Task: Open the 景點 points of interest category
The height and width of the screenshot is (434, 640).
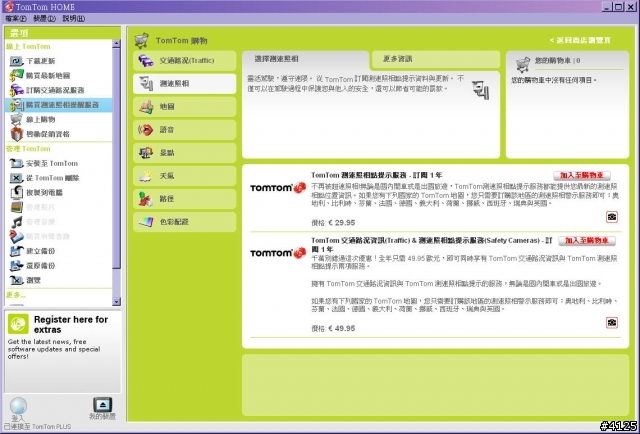Action: click(184, 153)
